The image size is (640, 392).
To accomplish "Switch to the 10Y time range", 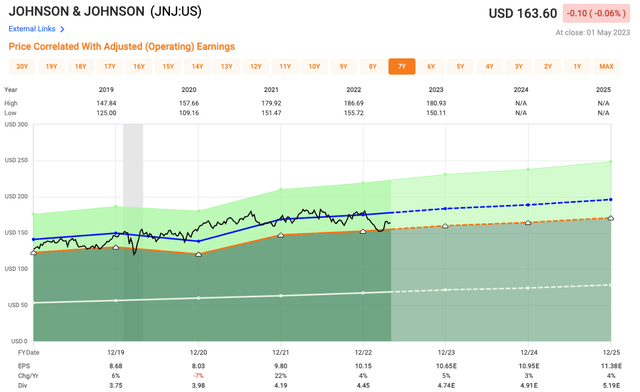I will [314, 67].
